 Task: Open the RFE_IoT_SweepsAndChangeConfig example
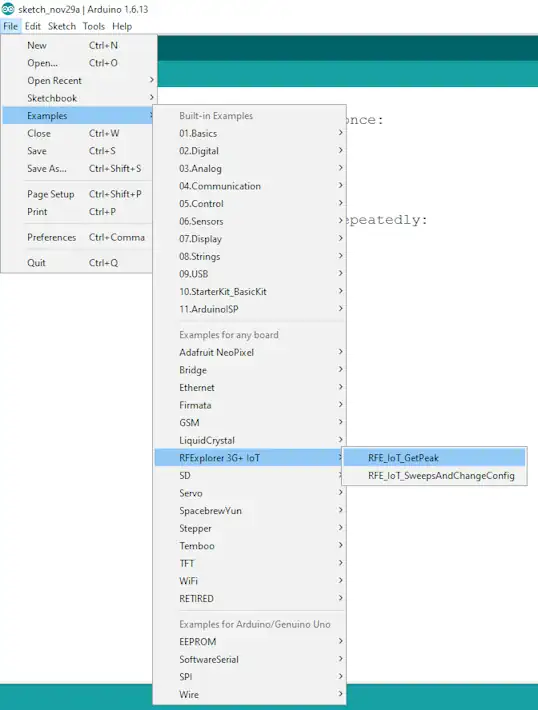pos(434,475)
